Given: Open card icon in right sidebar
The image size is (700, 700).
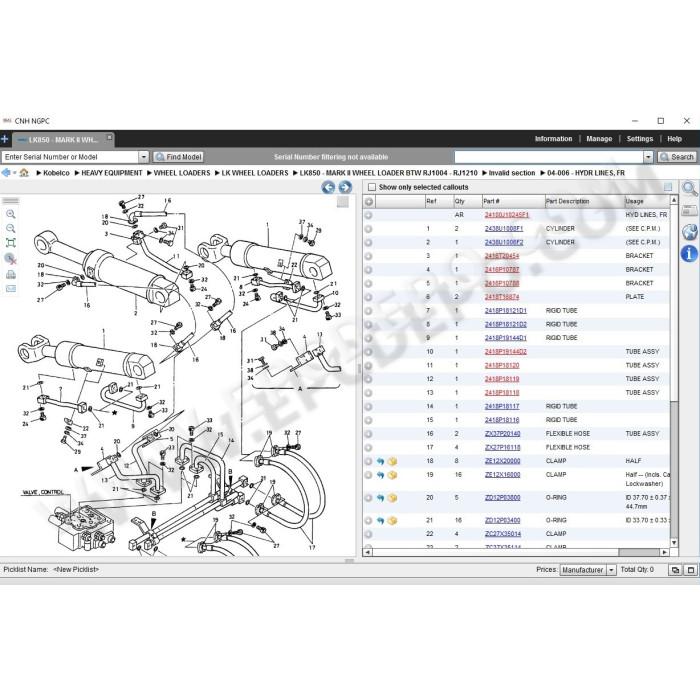Looking at the screenshot, I should 689,210.
